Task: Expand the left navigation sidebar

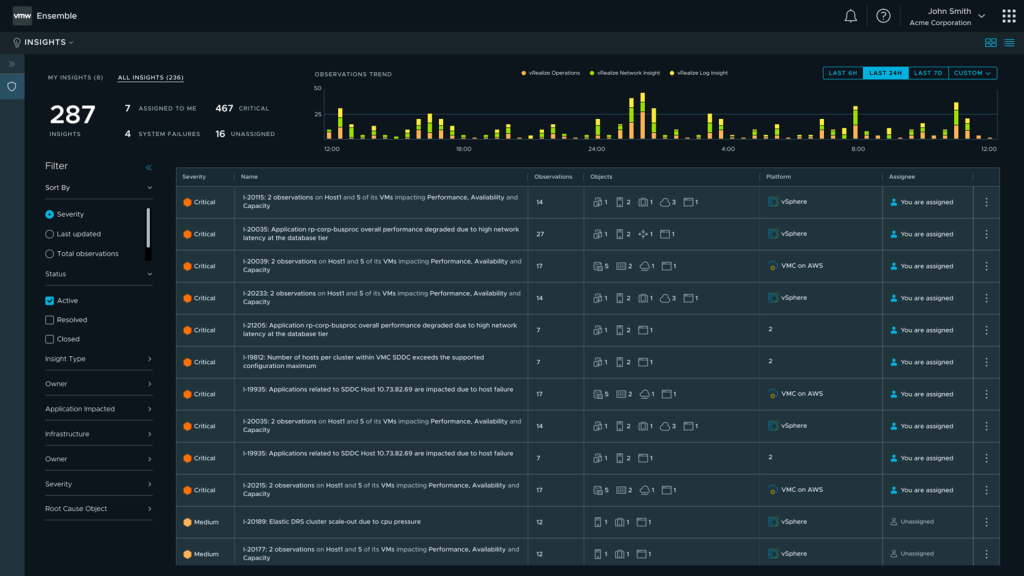Action: click(12, 64)
